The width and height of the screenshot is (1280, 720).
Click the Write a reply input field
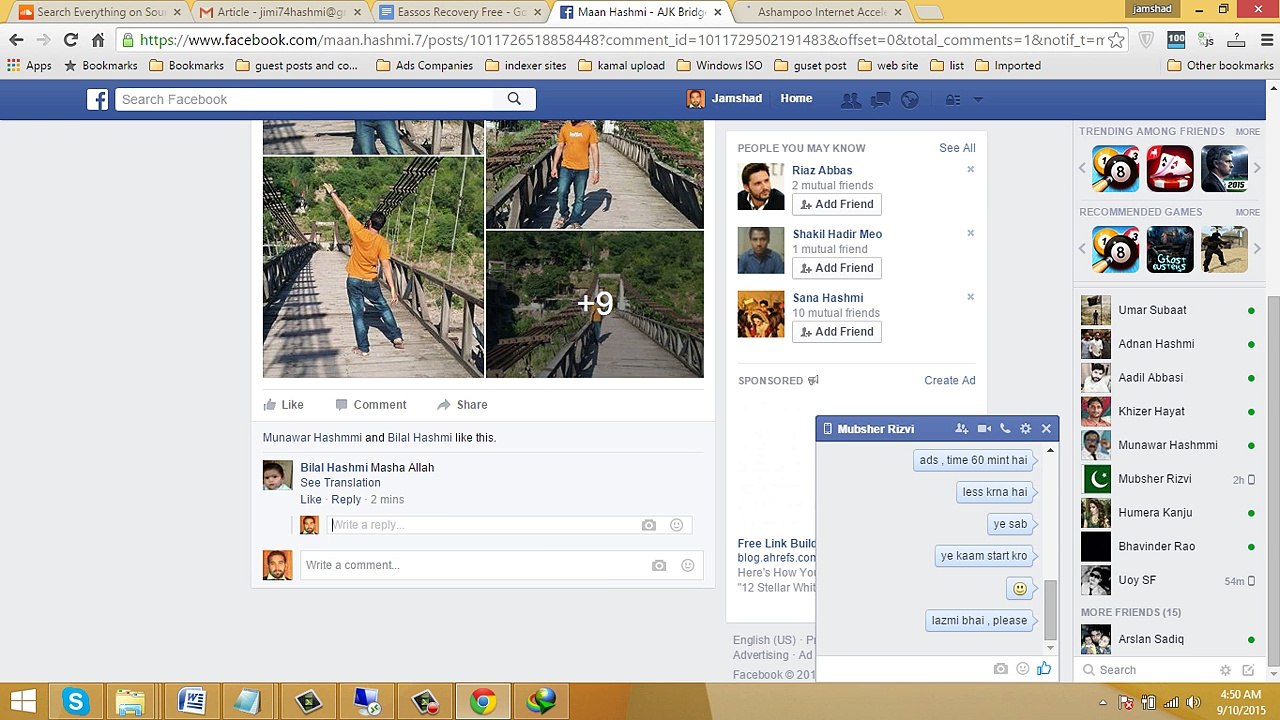coord(509,525)
